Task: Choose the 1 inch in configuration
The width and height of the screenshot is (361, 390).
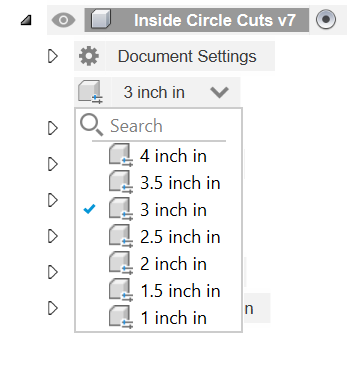Action: point(159,318)
